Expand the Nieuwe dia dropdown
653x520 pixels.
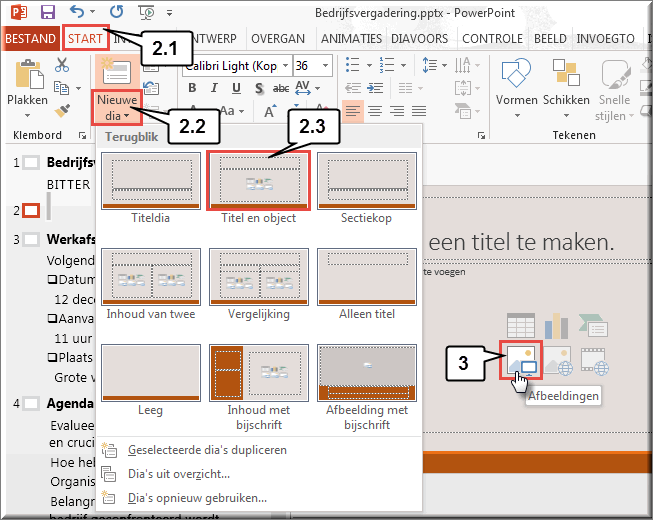click(x=117, y=108)
